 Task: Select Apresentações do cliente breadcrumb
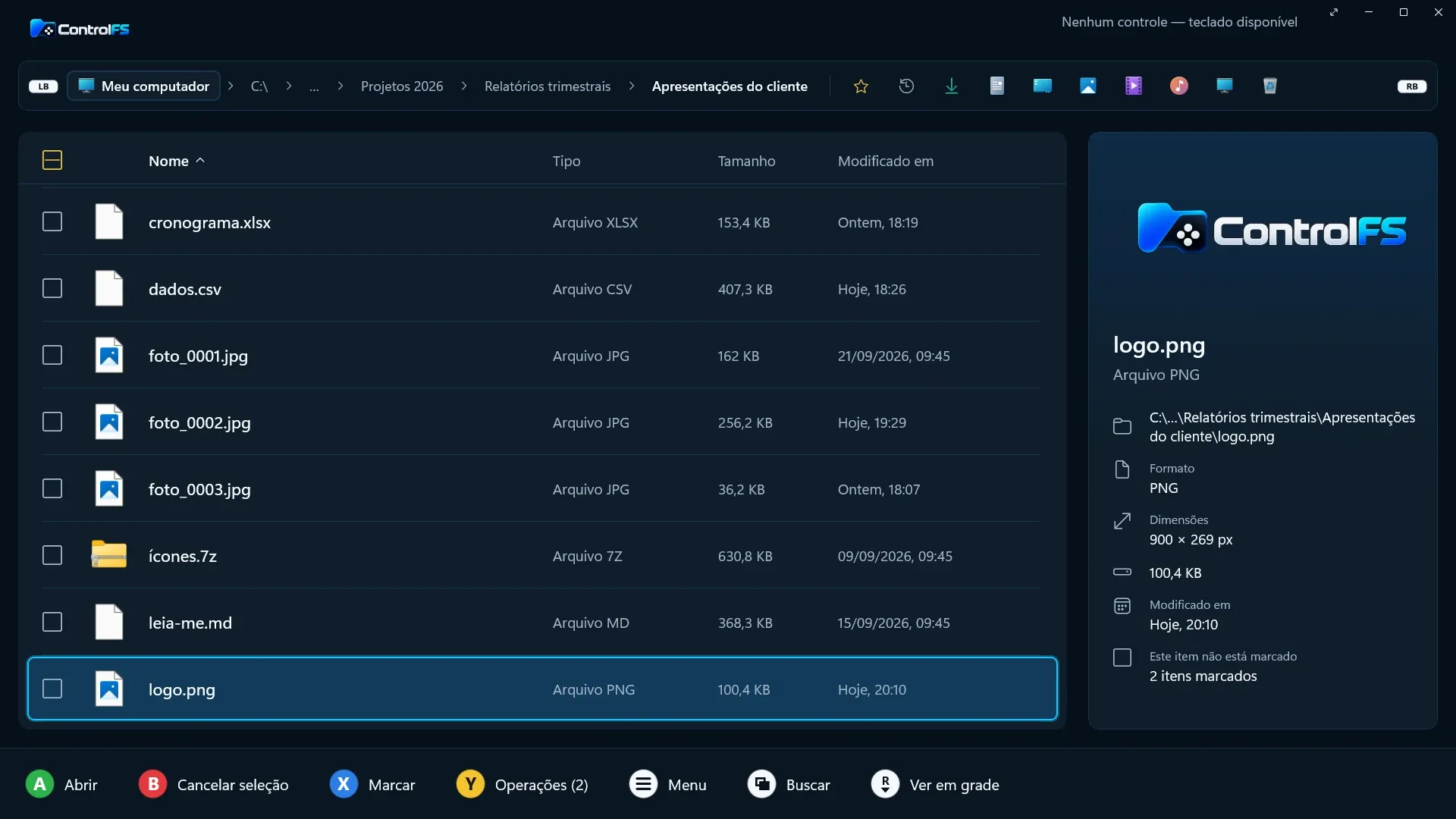(730, 86)
